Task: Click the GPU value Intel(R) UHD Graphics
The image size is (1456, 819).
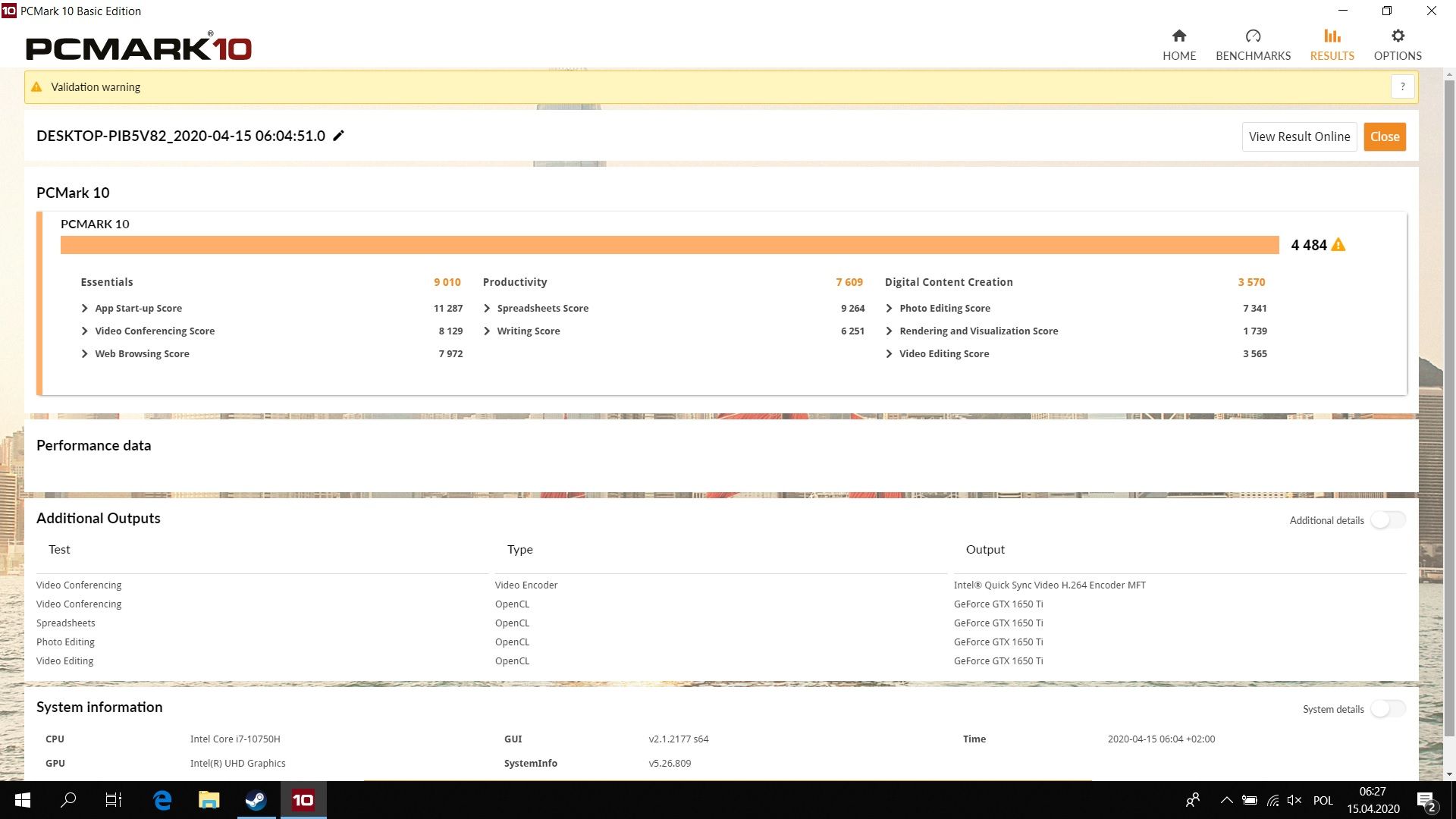Action: pyautogui.click(x=238, y=764)
